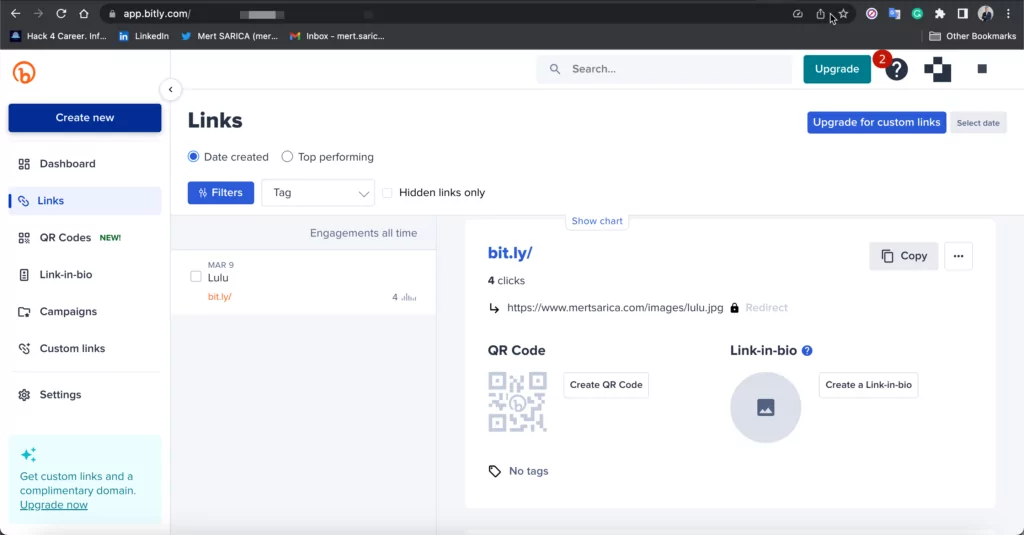Click Upgrade for custom links button

tap(876, 122)
